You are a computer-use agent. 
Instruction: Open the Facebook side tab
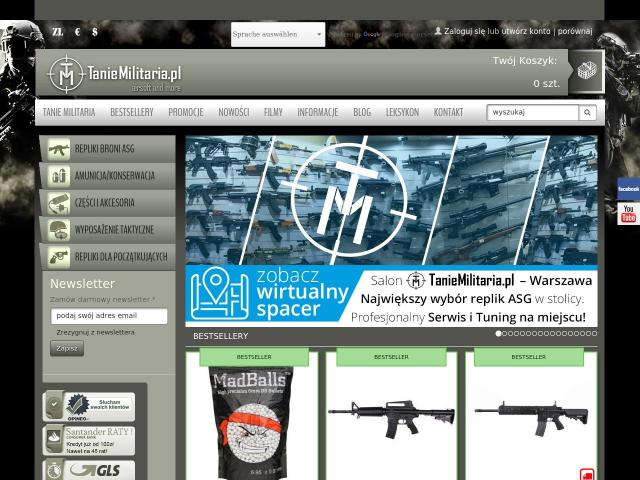tap(628, 189)
